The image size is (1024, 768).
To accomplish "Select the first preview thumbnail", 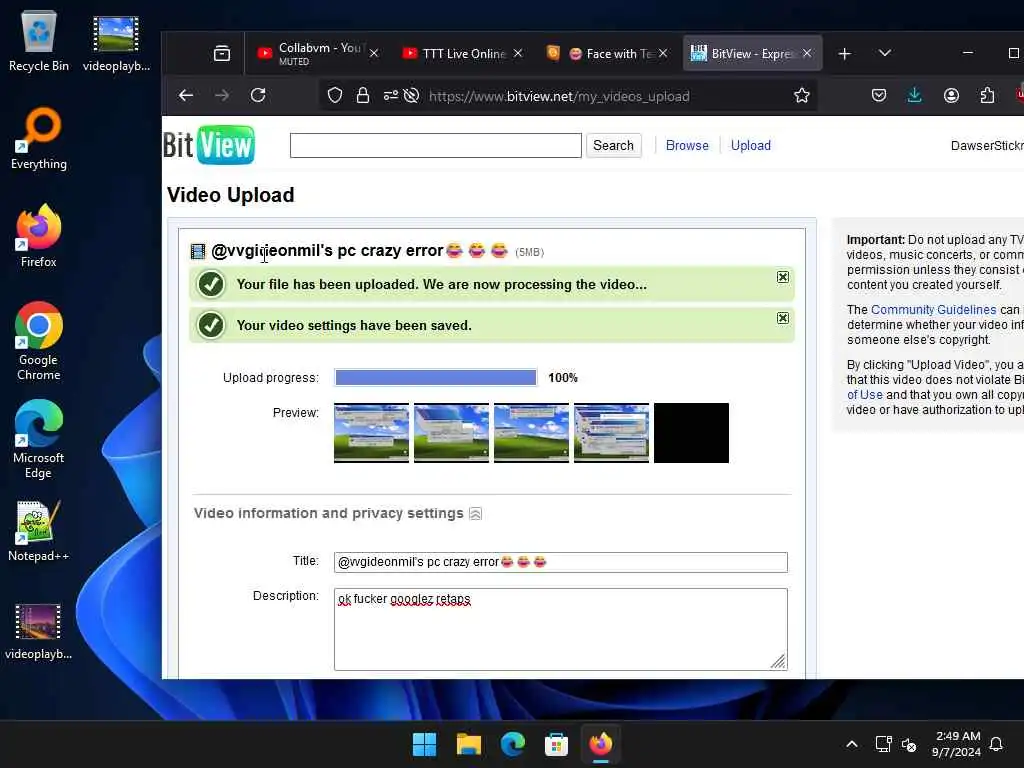I will point(371,433).
